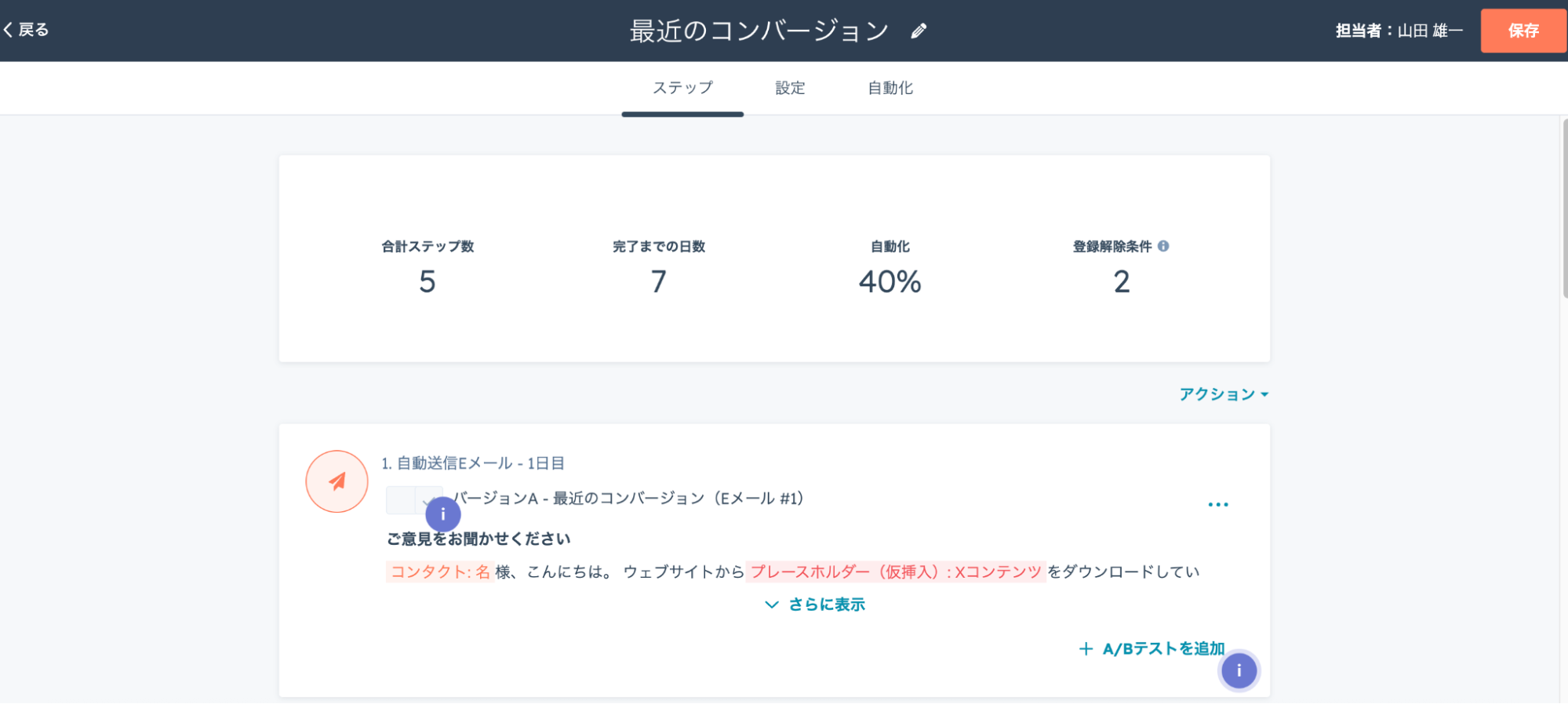1568x704 pixels.
Task: Expand the email body with さらに表示
Action: [x=815, y=604]
